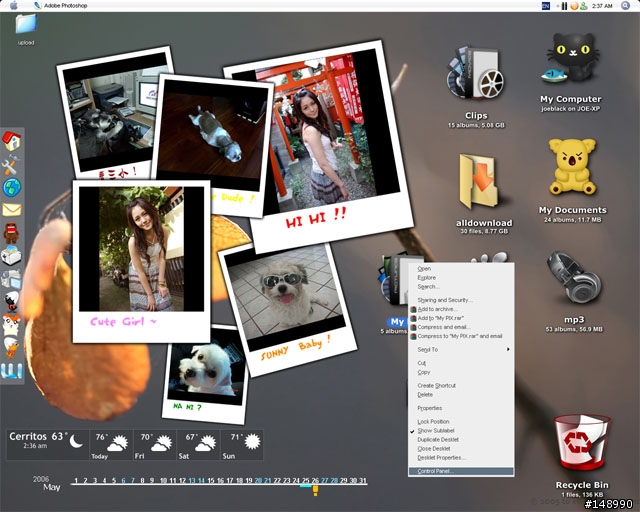Click the 2006 May calendar label

point(47,483)
